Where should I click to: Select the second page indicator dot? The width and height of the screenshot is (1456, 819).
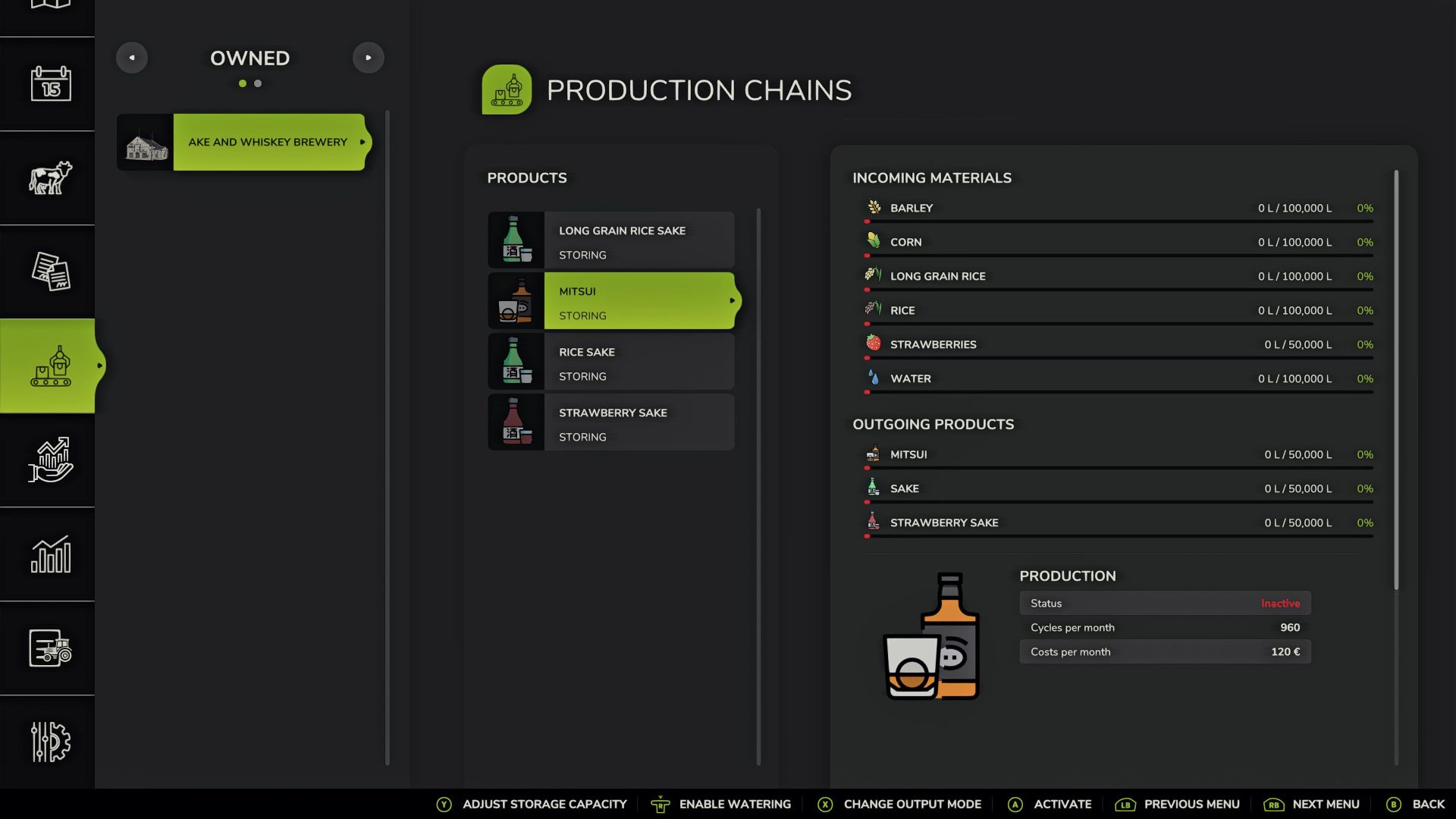tap(258, 83)
